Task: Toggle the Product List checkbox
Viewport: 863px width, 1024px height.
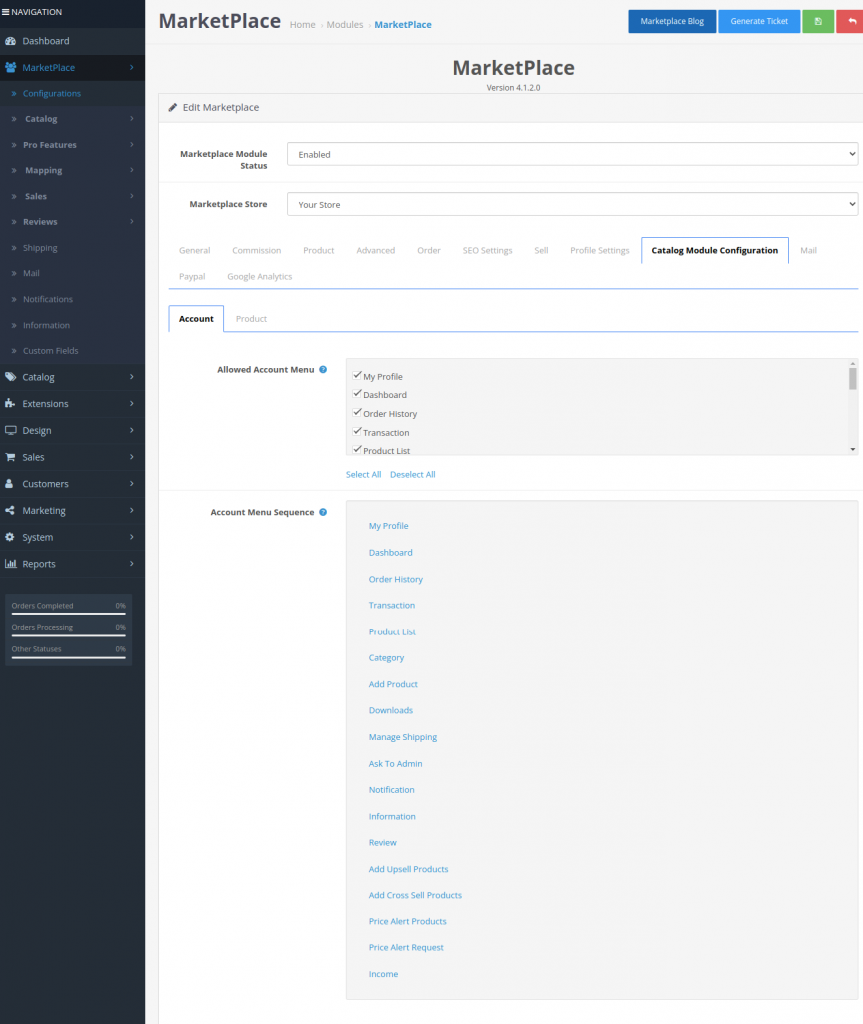Action: (x=357, y=450)
